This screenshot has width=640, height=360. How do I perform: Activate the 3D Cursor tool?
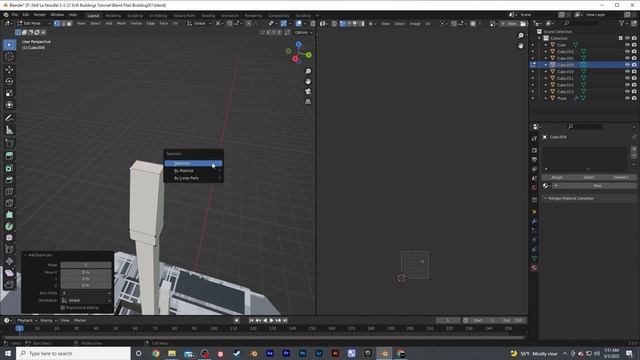coord(9,57)
